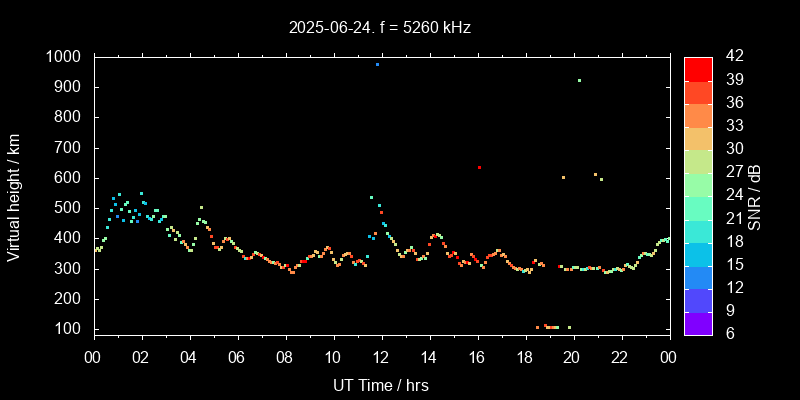Select the light green 24–27 dB band
800x400 pixels.
(698, 184)
